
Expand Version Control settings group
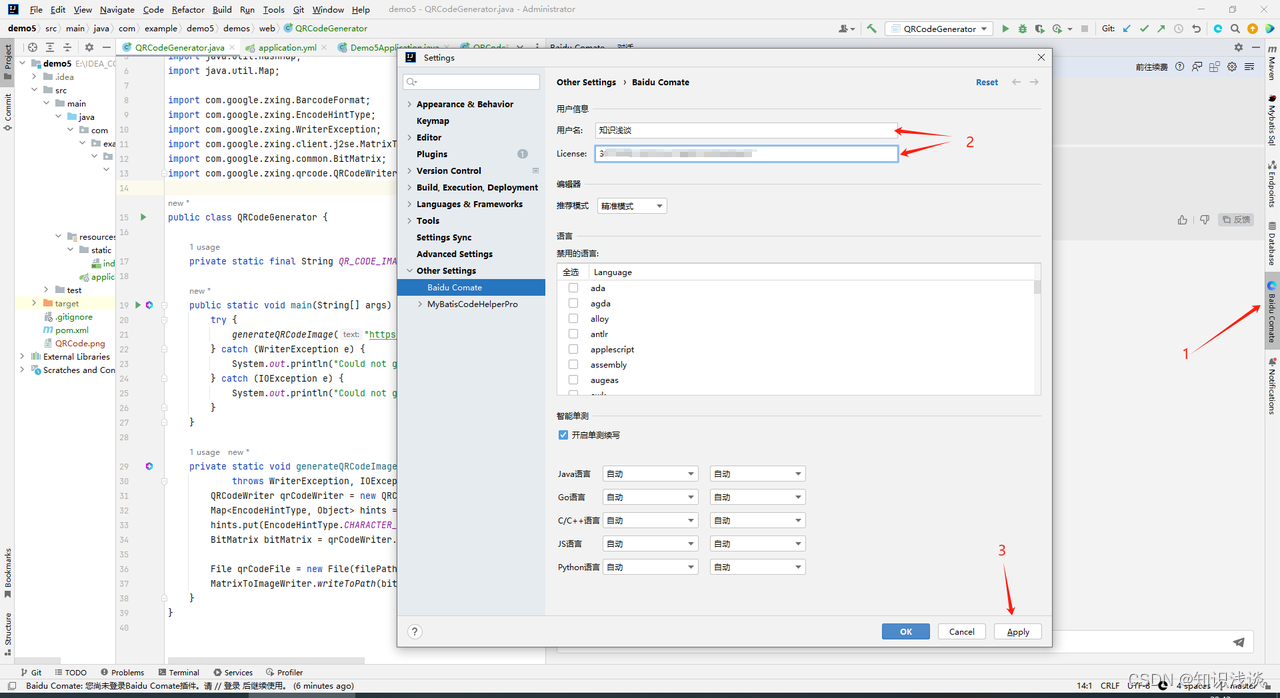click(409, 171)
